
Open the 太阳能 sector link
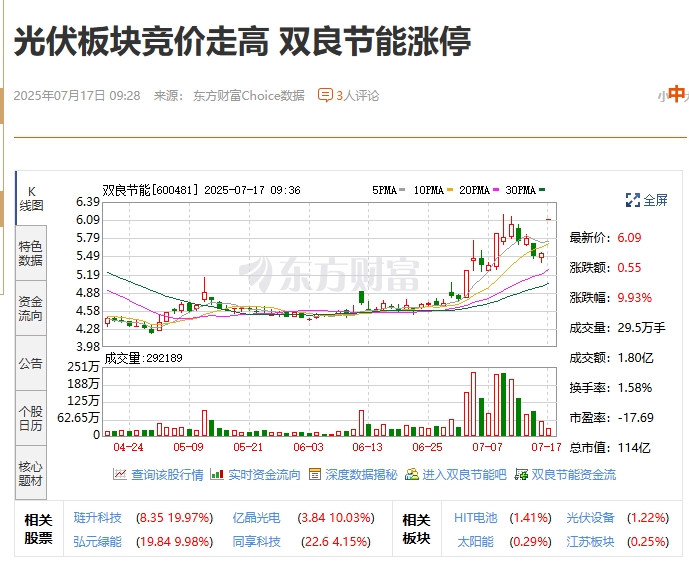click(x=475, y=541)
